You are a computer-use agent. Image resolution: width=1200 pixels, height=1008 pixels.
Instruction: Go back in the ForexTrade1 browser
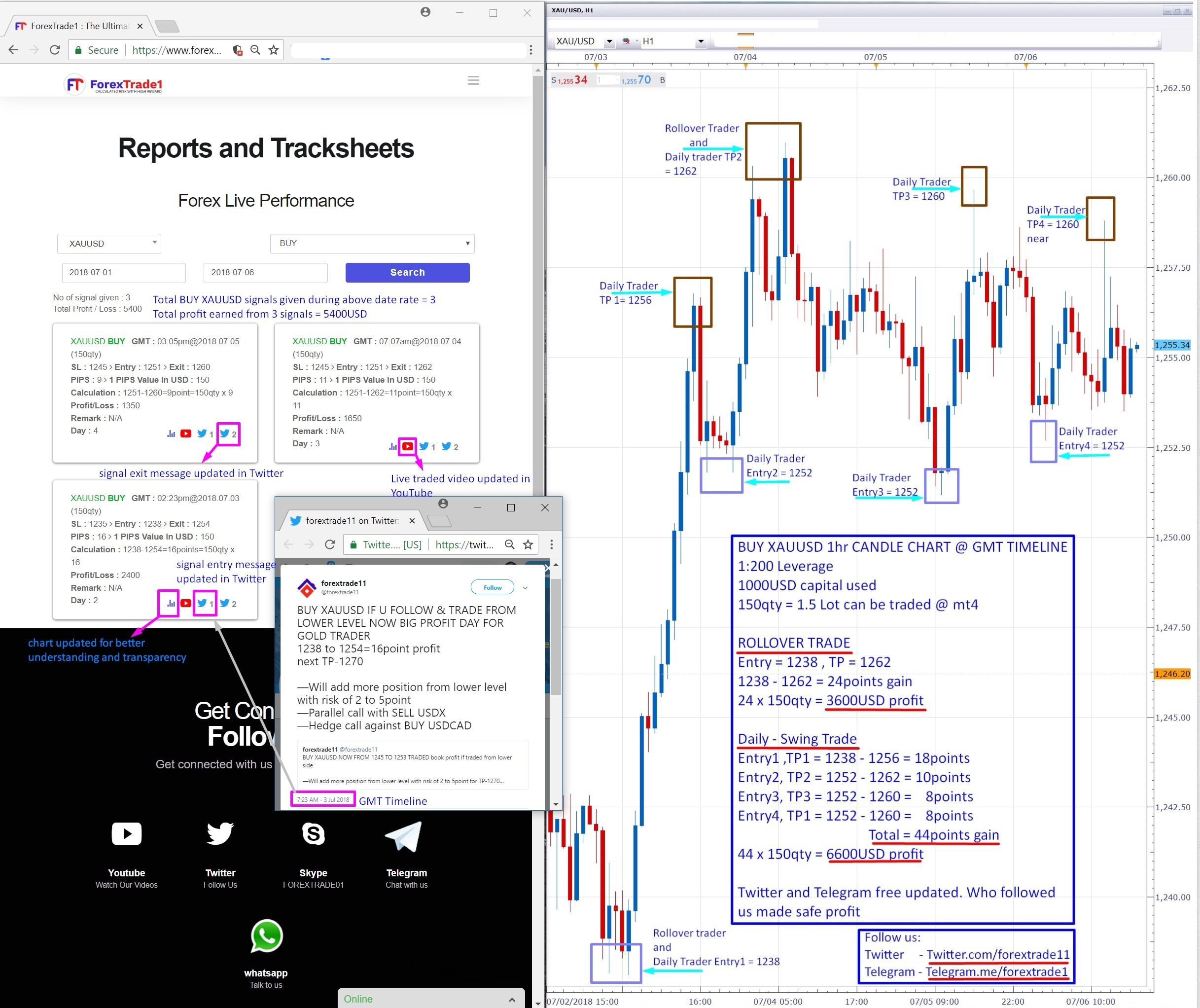[14, 50]
